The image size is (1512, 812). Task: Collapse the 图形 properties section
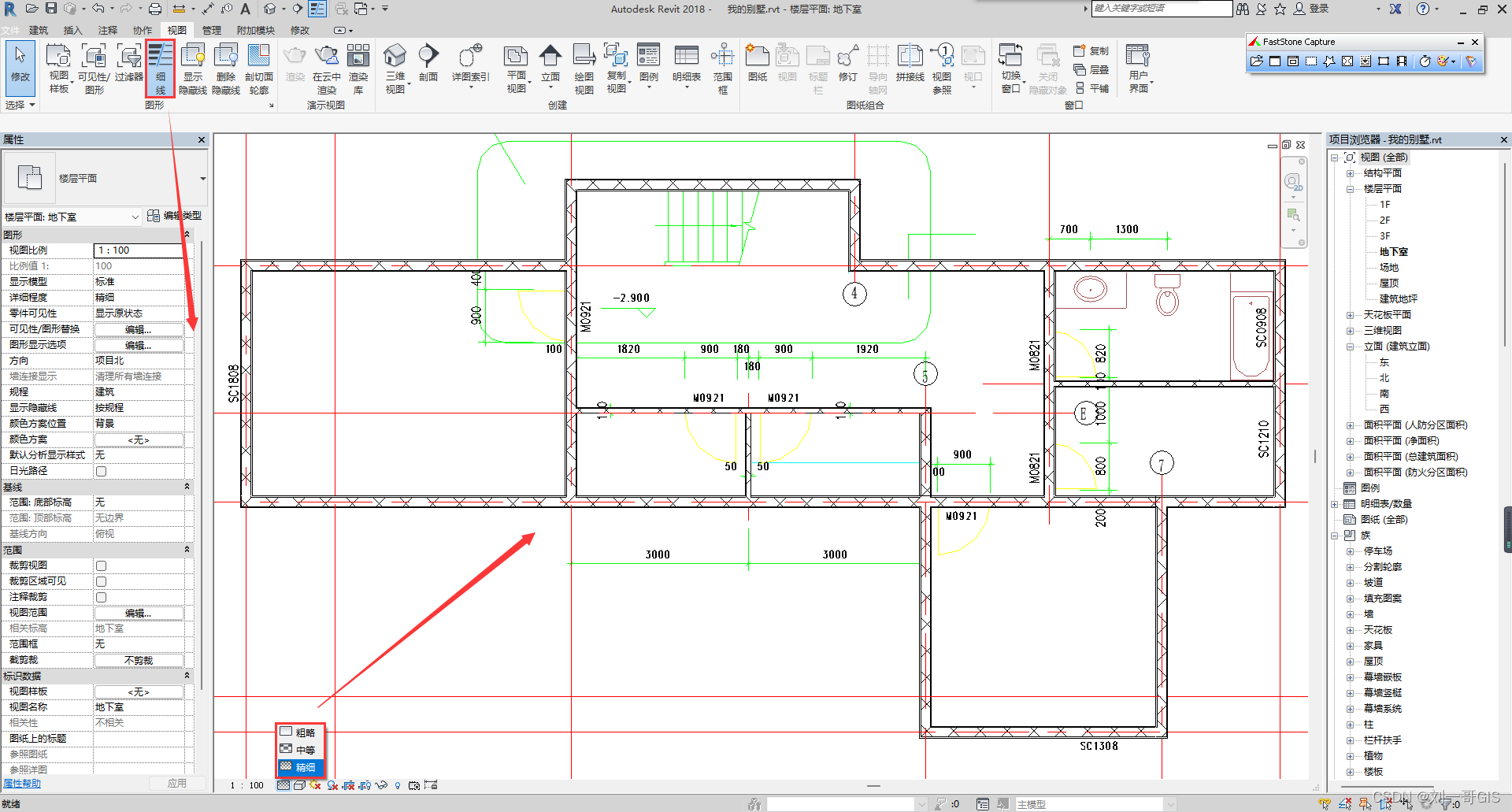[187, 235]
